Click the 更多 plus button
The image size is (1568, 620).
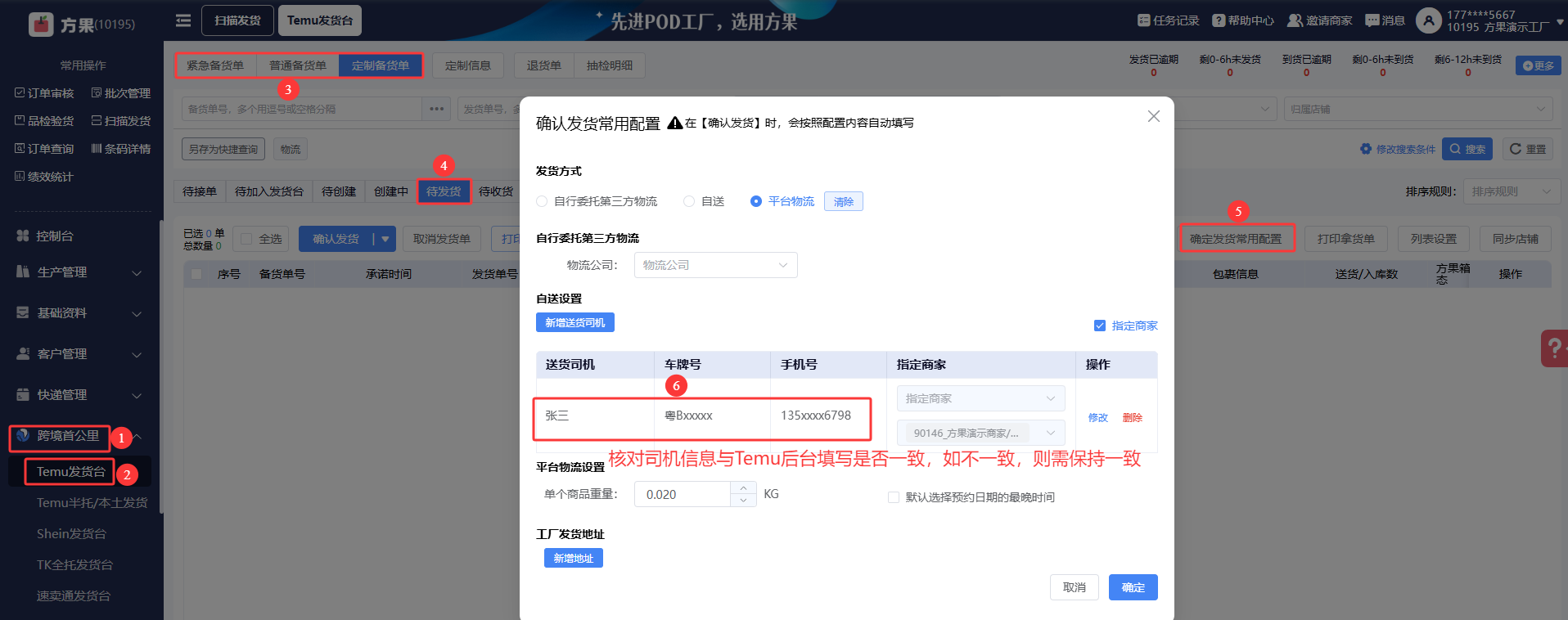click(1538, 65)
